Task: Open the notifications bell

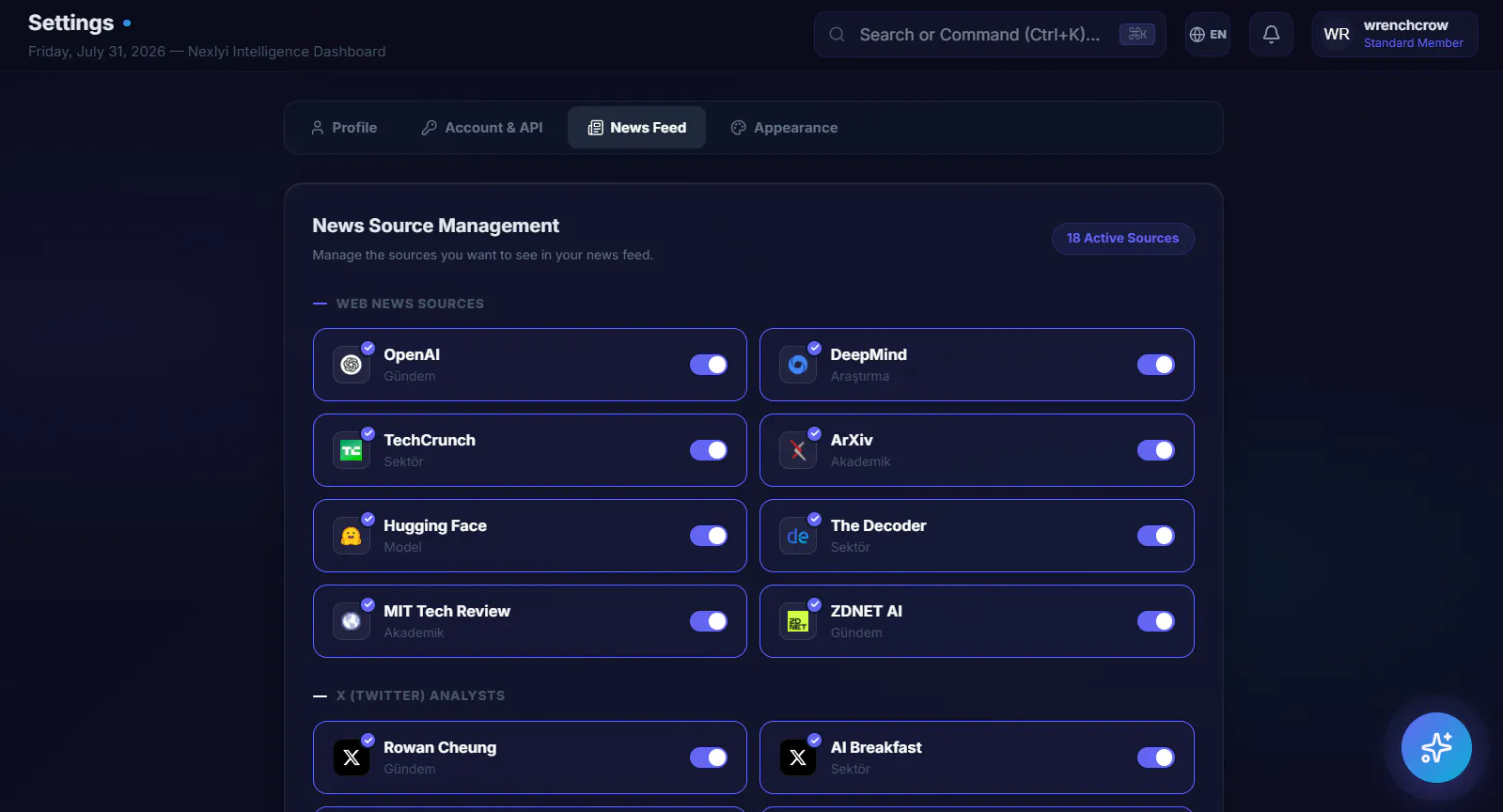Action: coord(1271,34)
